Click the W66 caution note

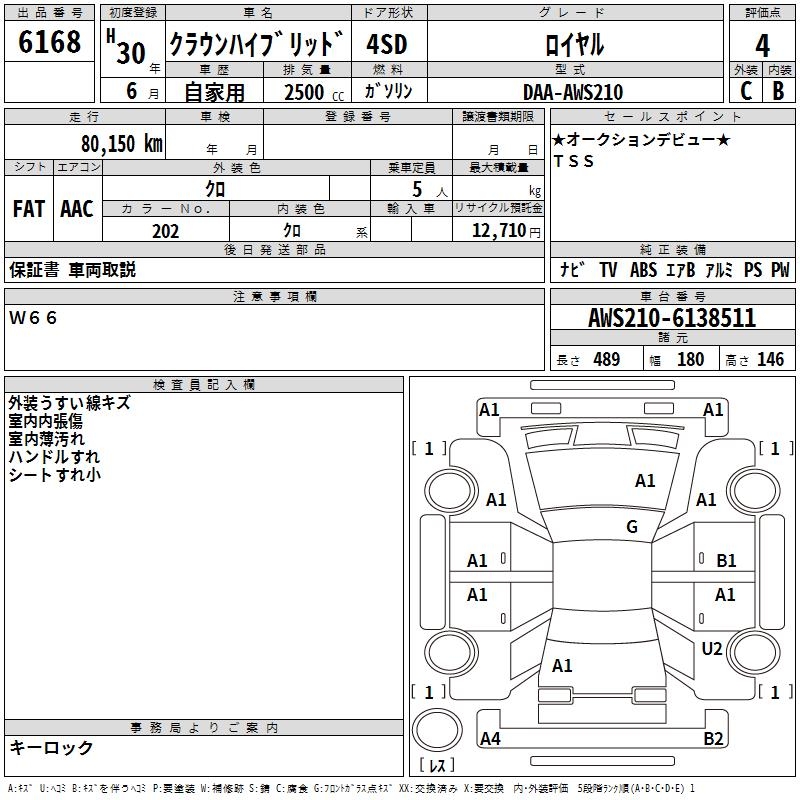coord(33,318)
